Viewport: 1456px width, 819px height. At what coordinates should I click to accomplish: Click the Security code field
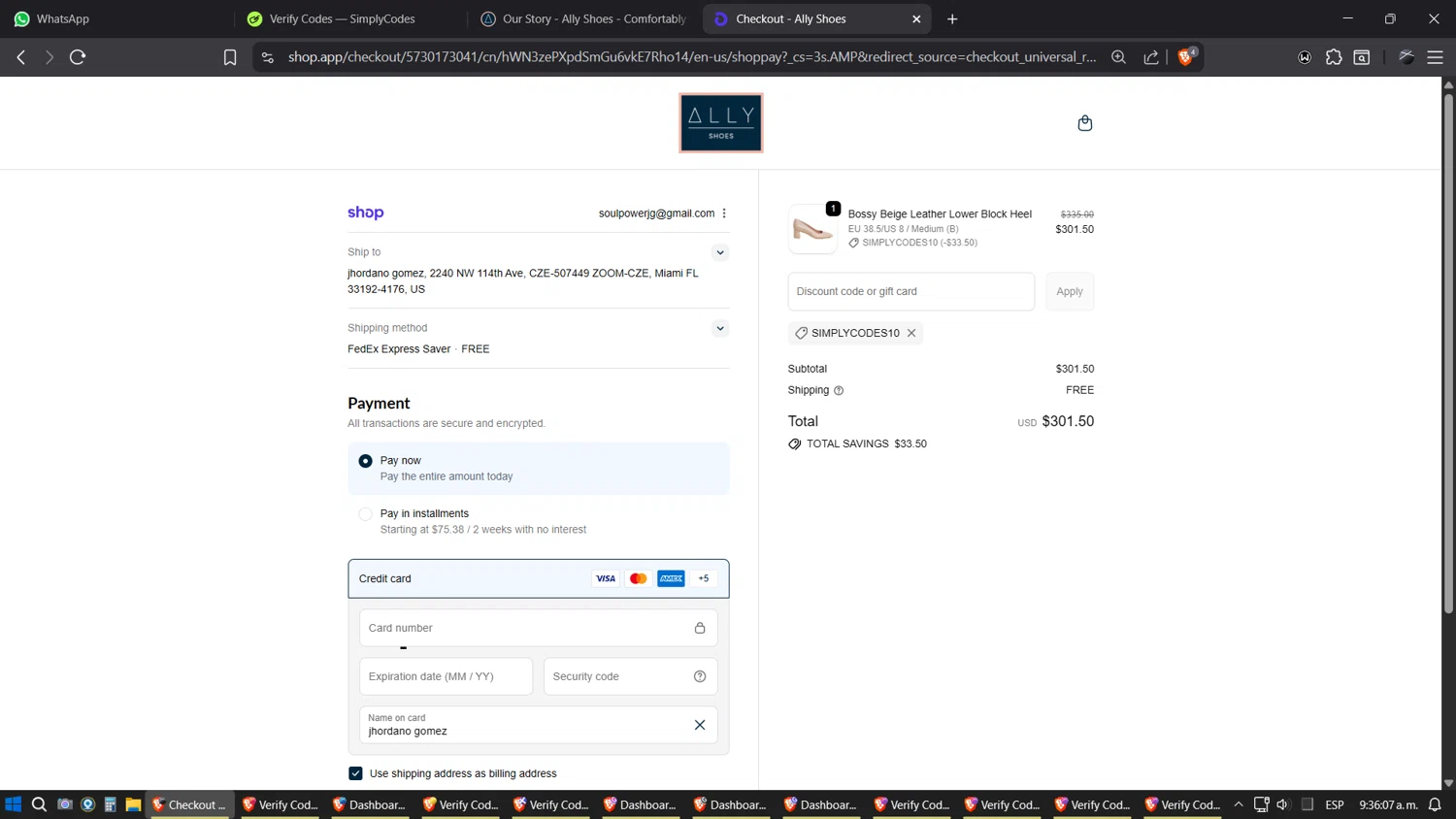click(631, 676)
